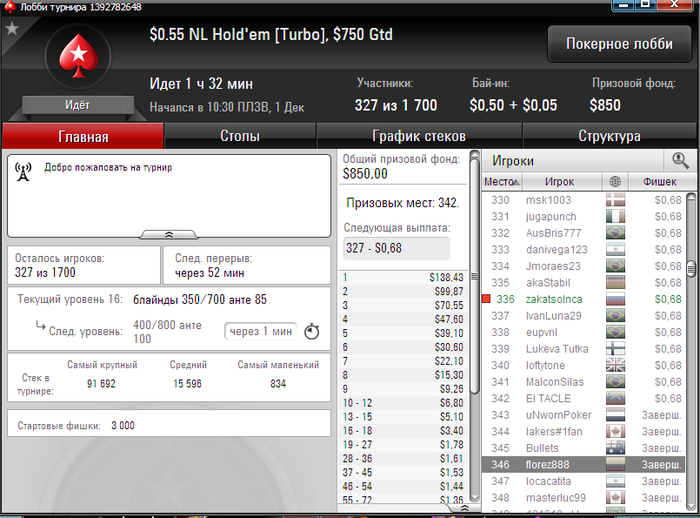This screenshot has width=700, height=518.
Task: Click the favorite star icon
Action: click(x=12, y=29)
